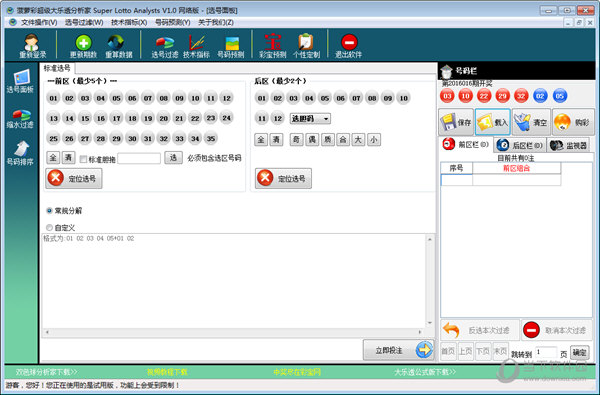Click the 选 button beside 标准胆拖 field
Viewport: 600px width, 395px height.
tap(173, 157)
